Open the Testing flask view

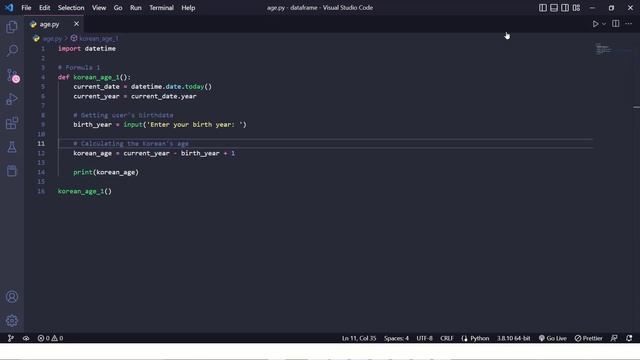tap(12, 147)
